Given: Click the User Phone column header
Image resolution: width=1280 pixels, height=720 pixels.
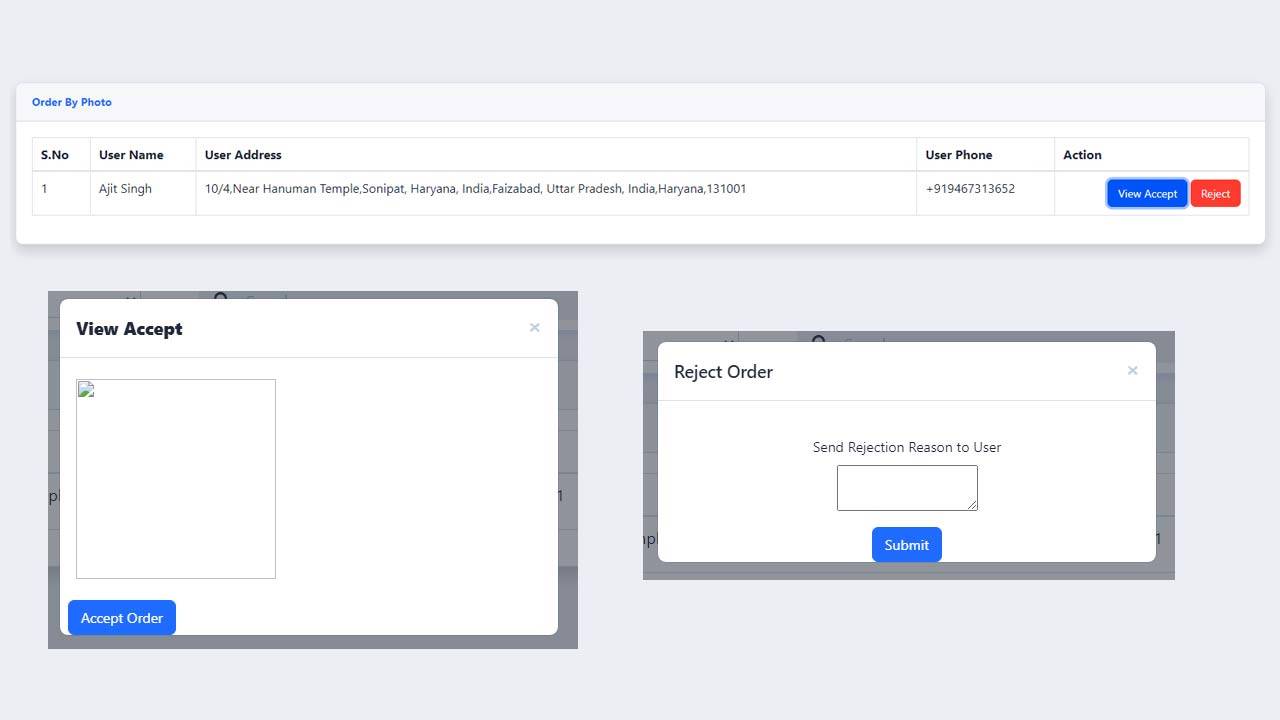Looking at the screenshot, I should pos(958,155).
